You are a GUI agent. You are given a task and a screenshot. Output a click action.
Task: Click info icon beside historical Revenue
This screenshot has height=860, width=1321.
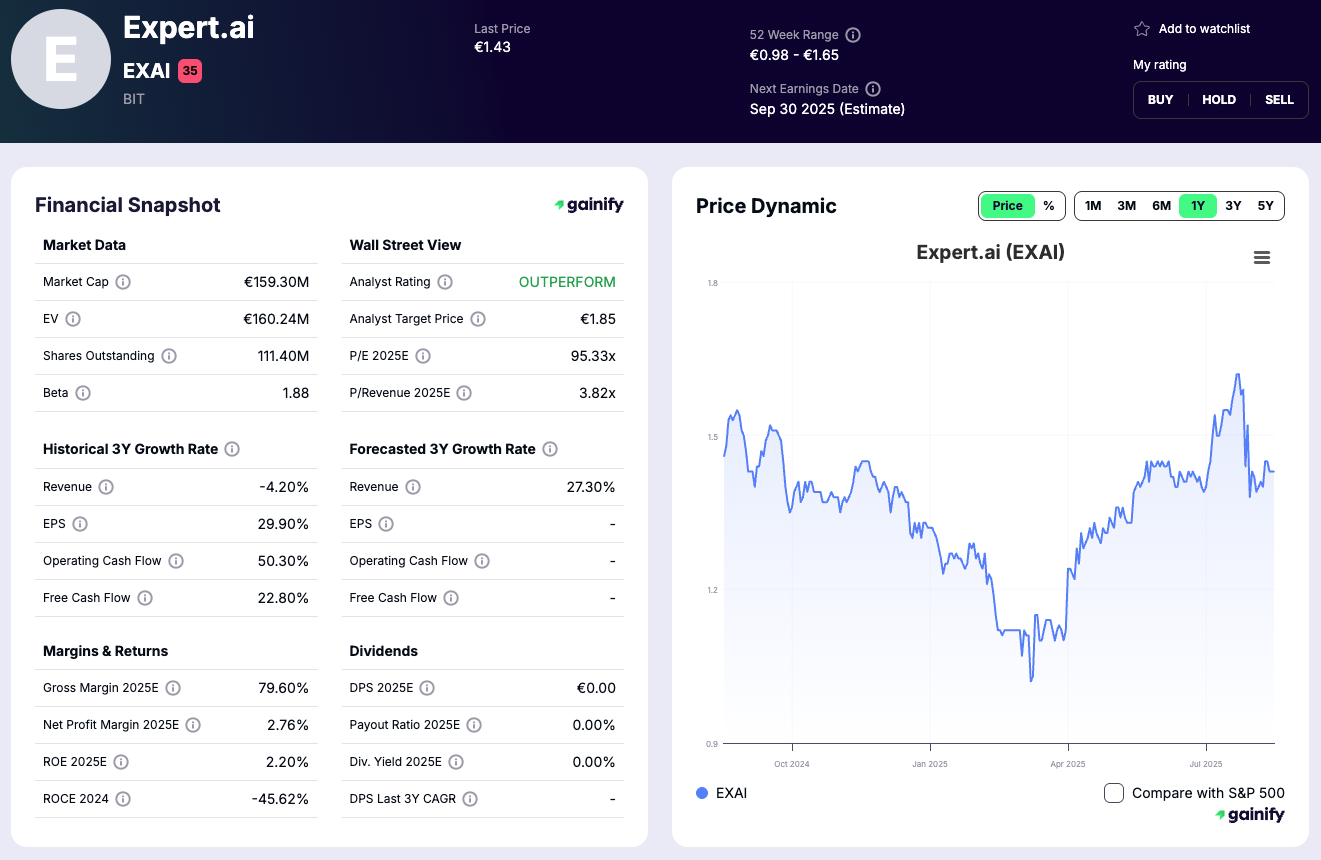[x=106, y=487]
